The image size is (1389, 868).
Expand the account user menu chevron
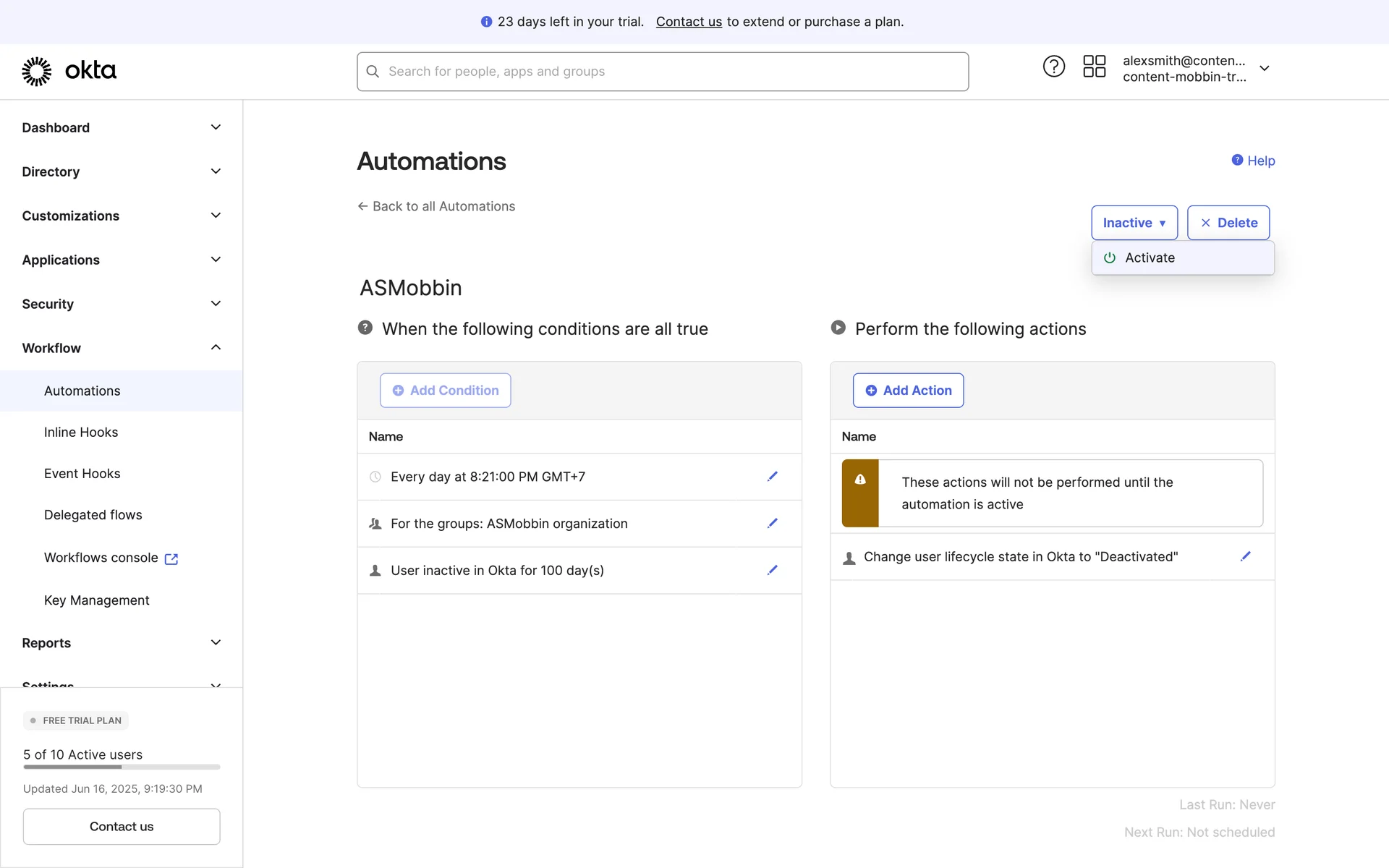pyautogui.click(x=1265, y=68)
